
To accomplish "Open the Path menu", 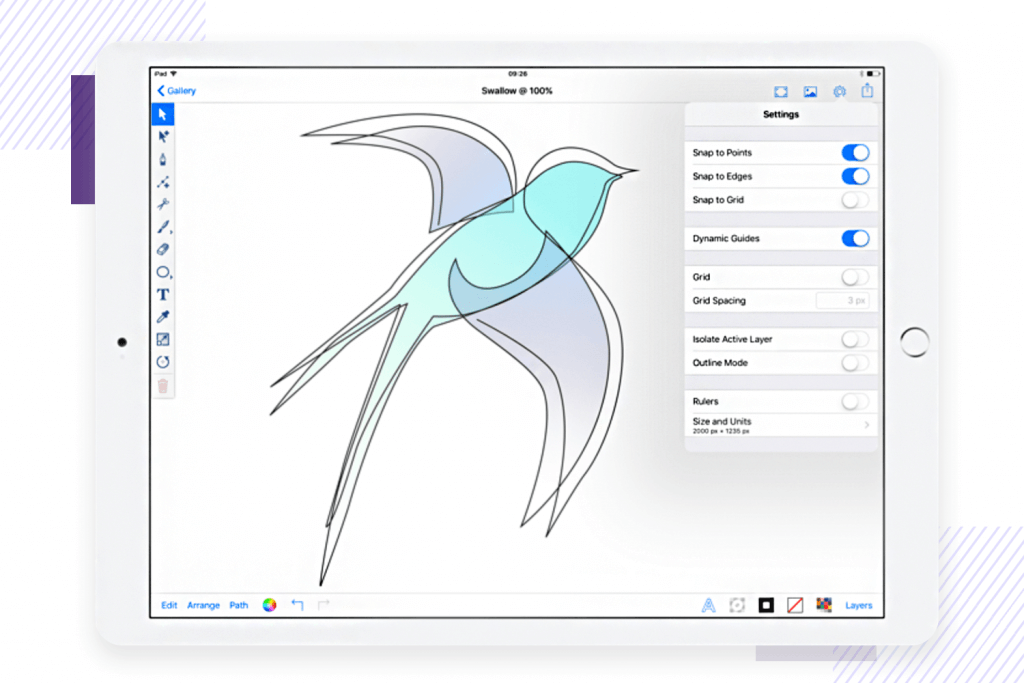I will pos(238,605).
